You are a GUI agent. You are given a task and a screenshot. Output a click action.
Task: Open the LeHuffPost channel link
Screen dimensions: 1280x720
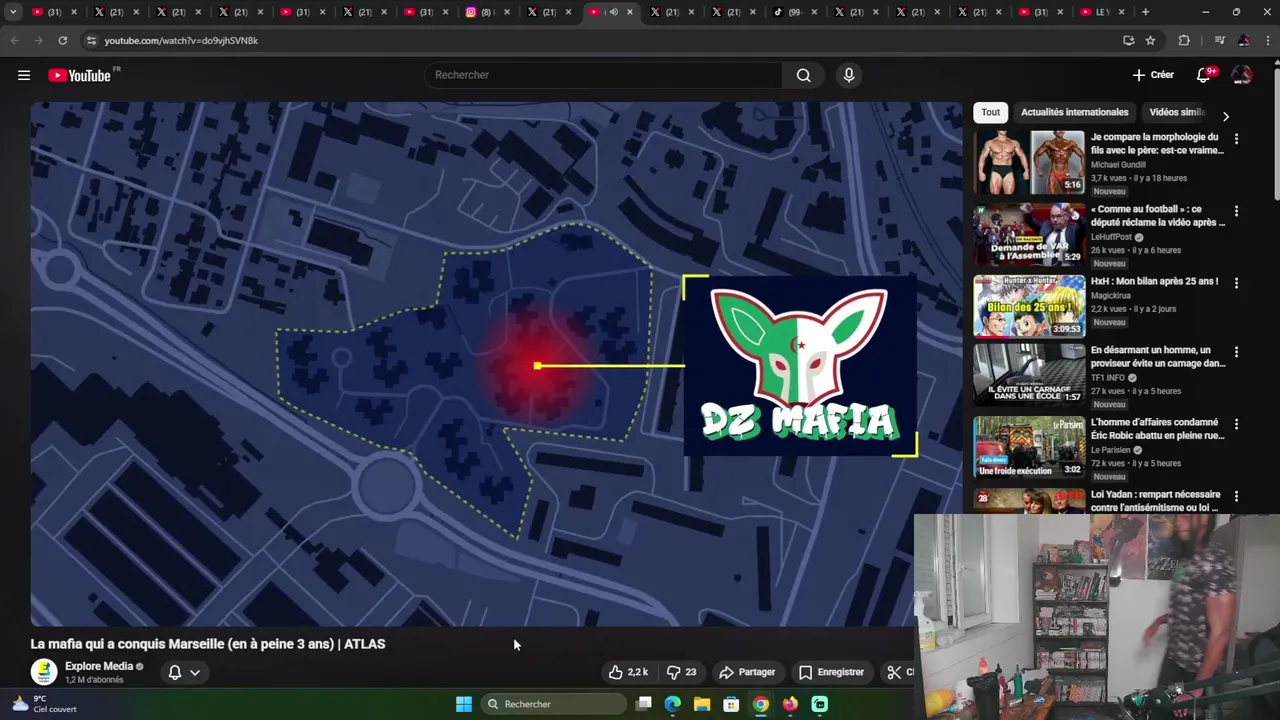[x=1111, y=237]
